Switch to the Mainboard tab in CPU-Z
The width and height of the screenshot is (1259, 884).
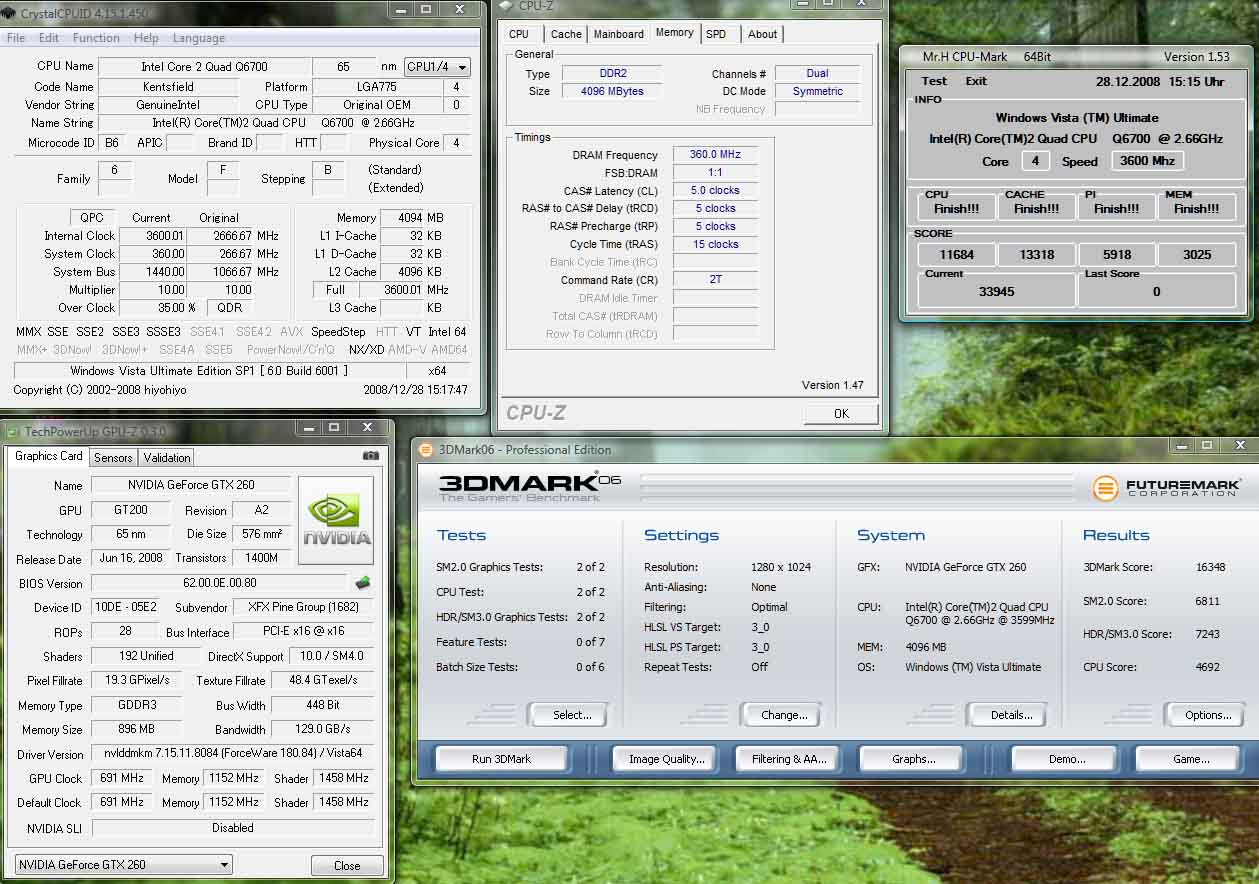[x=619, y=34]
